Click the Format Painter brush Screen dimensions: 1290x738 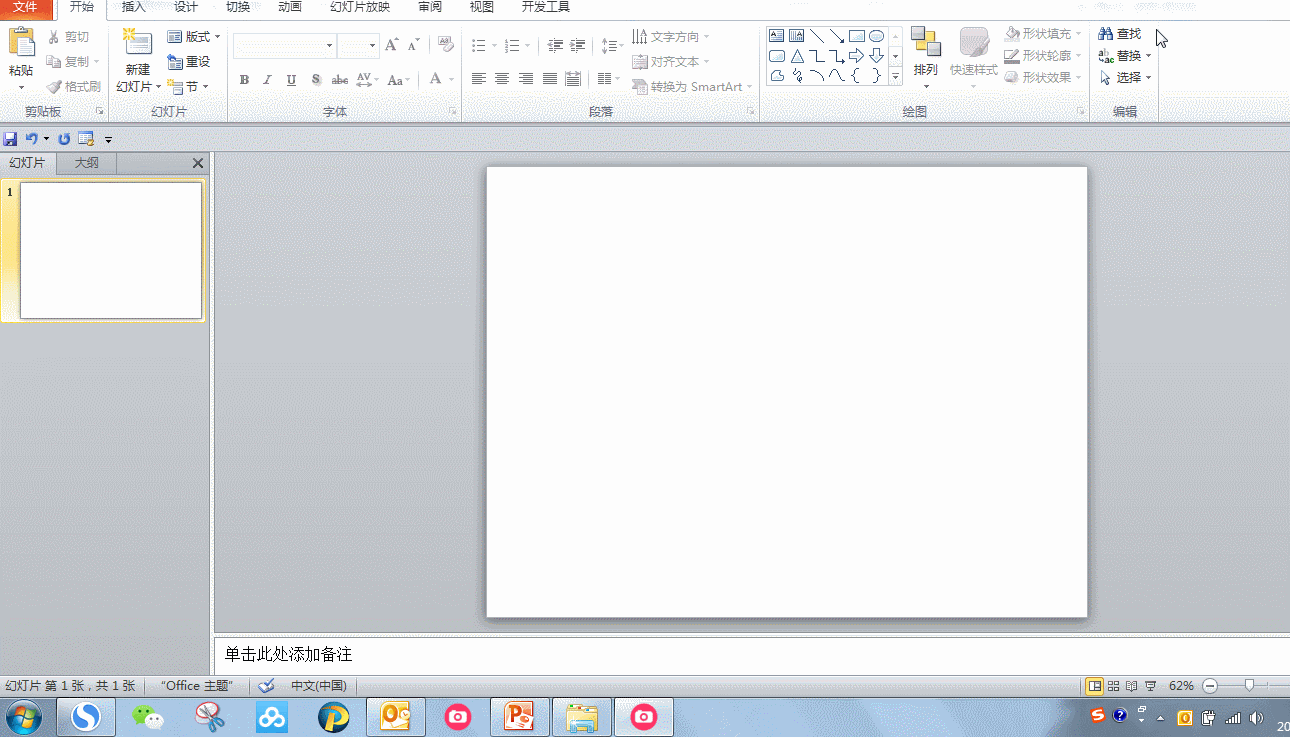(73, 87)
